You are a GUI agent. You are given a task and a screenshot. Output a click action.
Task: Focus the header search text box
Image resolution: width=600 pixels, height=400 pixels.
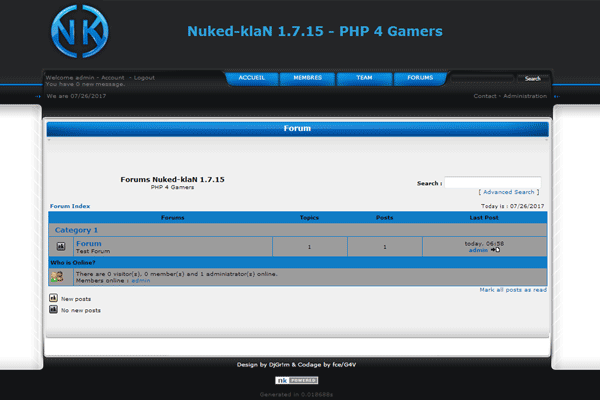(x=484, y=78)
